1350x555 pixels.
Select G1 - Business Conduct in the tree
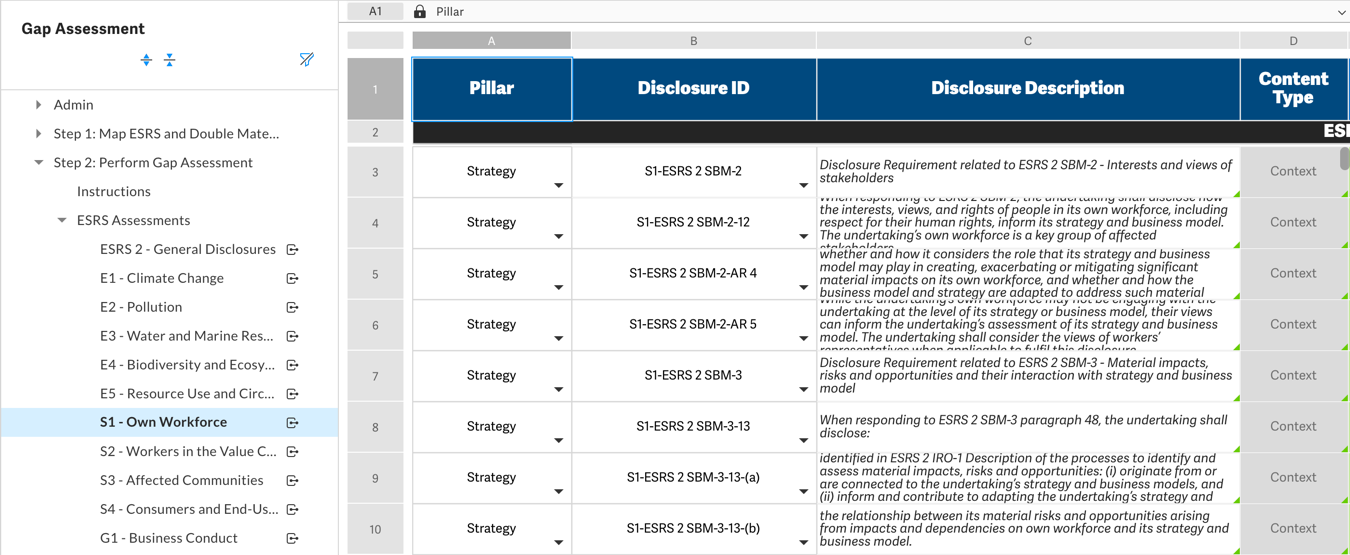pyautogui.click(x=169, y=538)
